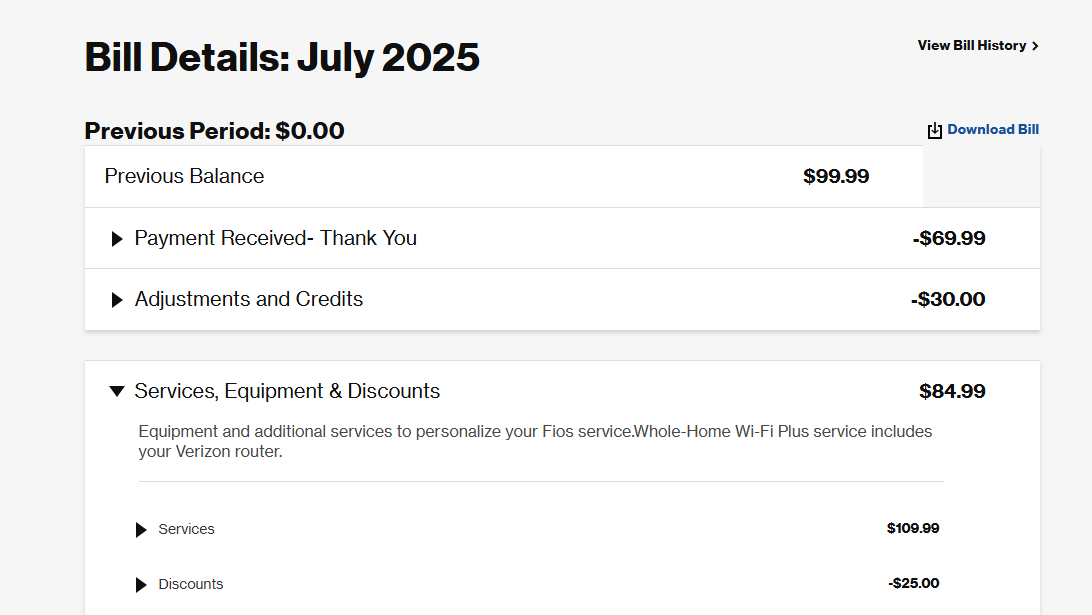Image resolution: width=1092 pixels, height=615 pixels.
Task: Click the Previous Balance row label
Action: (x=185, y=176)
